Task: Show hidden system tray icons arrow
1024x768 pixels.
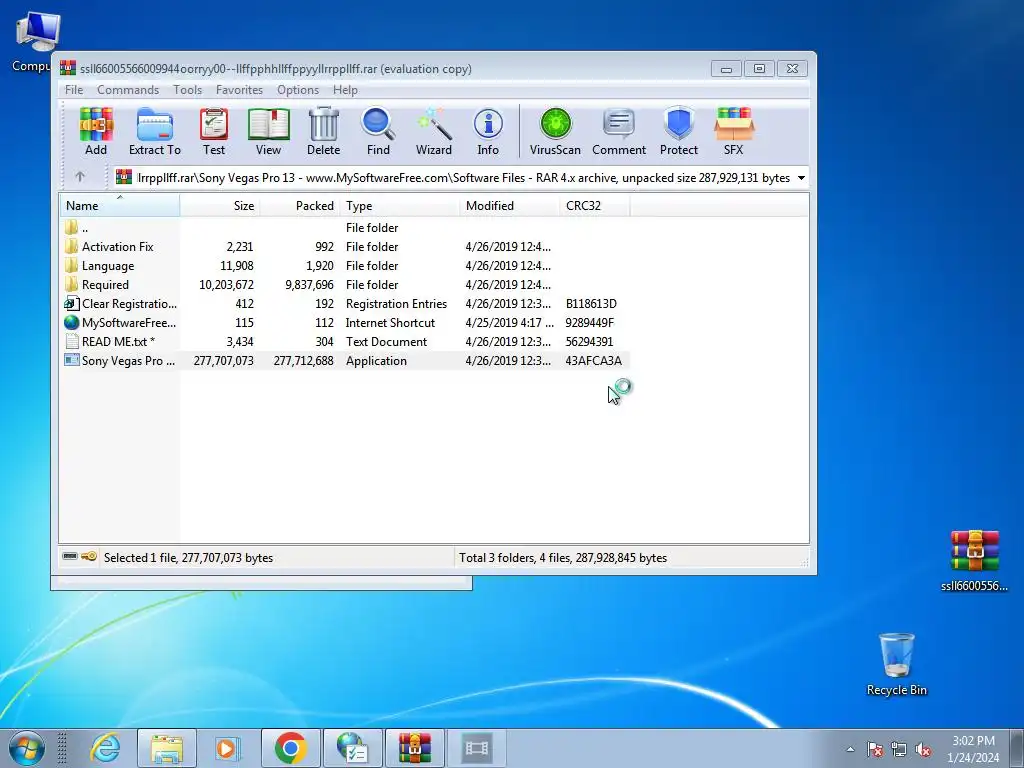Action: [x=850, y=749]
